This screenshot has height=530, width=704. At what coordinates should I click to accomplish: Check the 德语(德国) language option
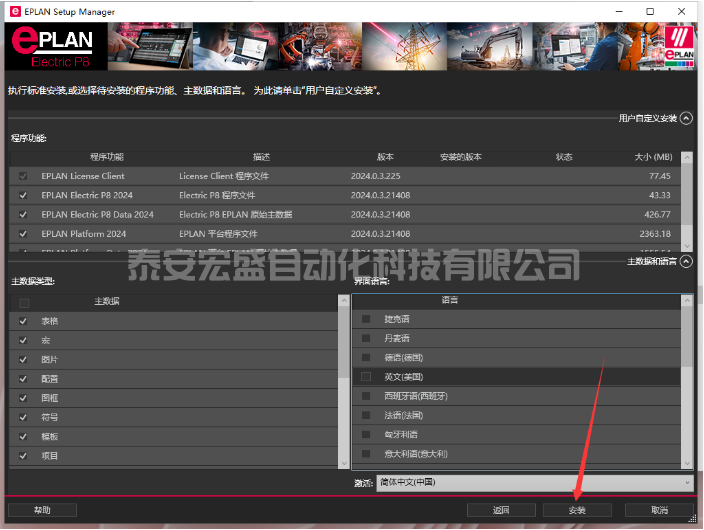pos(366,357)
